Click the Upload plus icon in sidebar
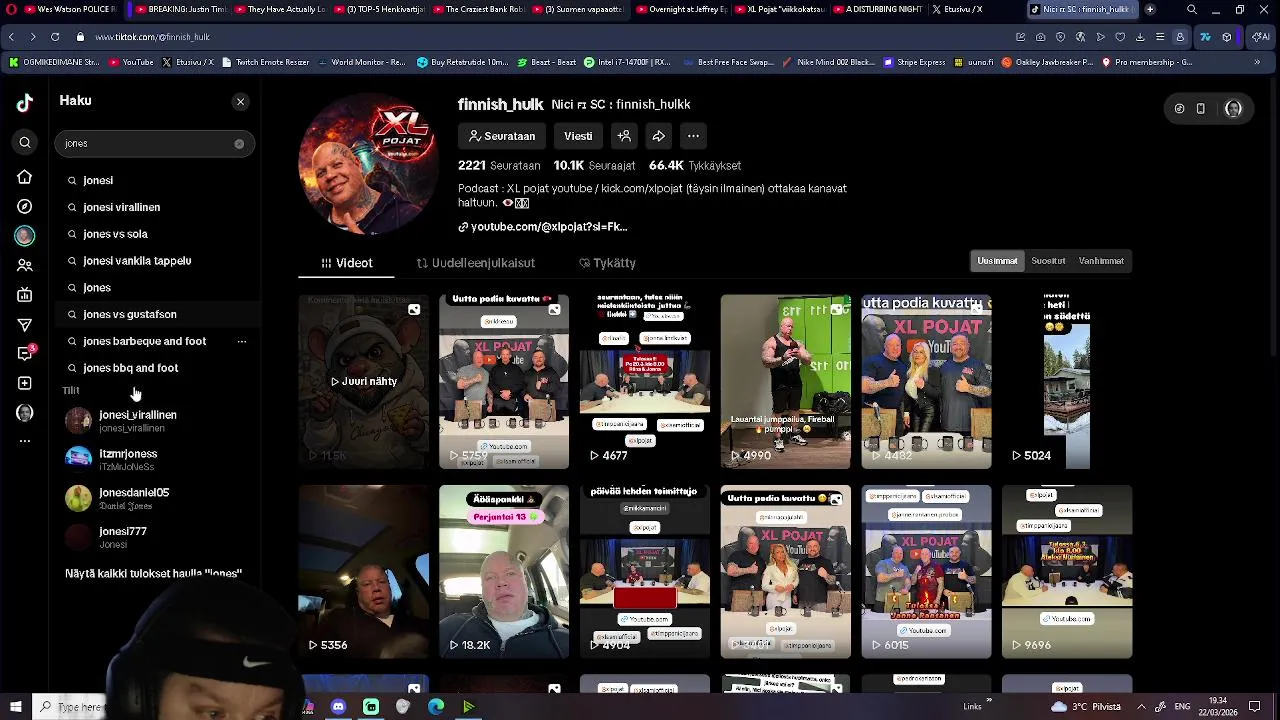 click(x=25, y=383)
